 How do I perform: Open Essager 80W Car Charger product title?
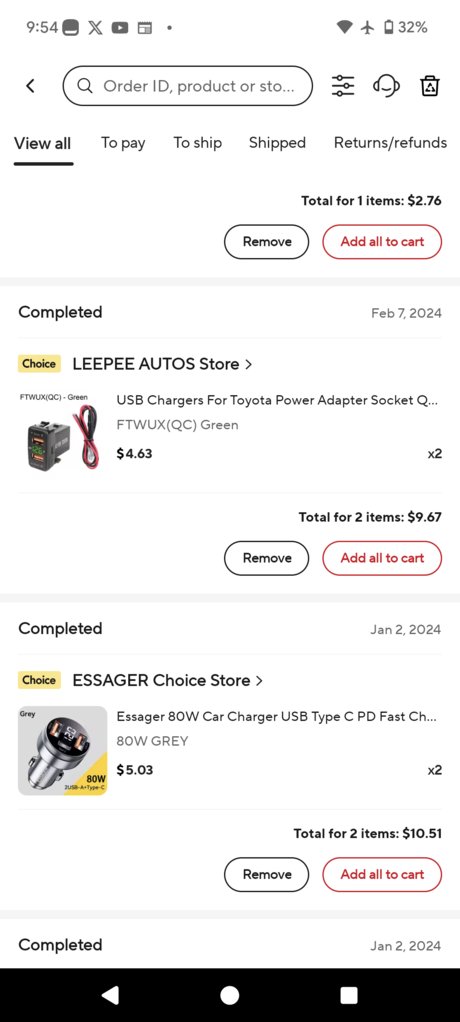(x=276, y=716)
